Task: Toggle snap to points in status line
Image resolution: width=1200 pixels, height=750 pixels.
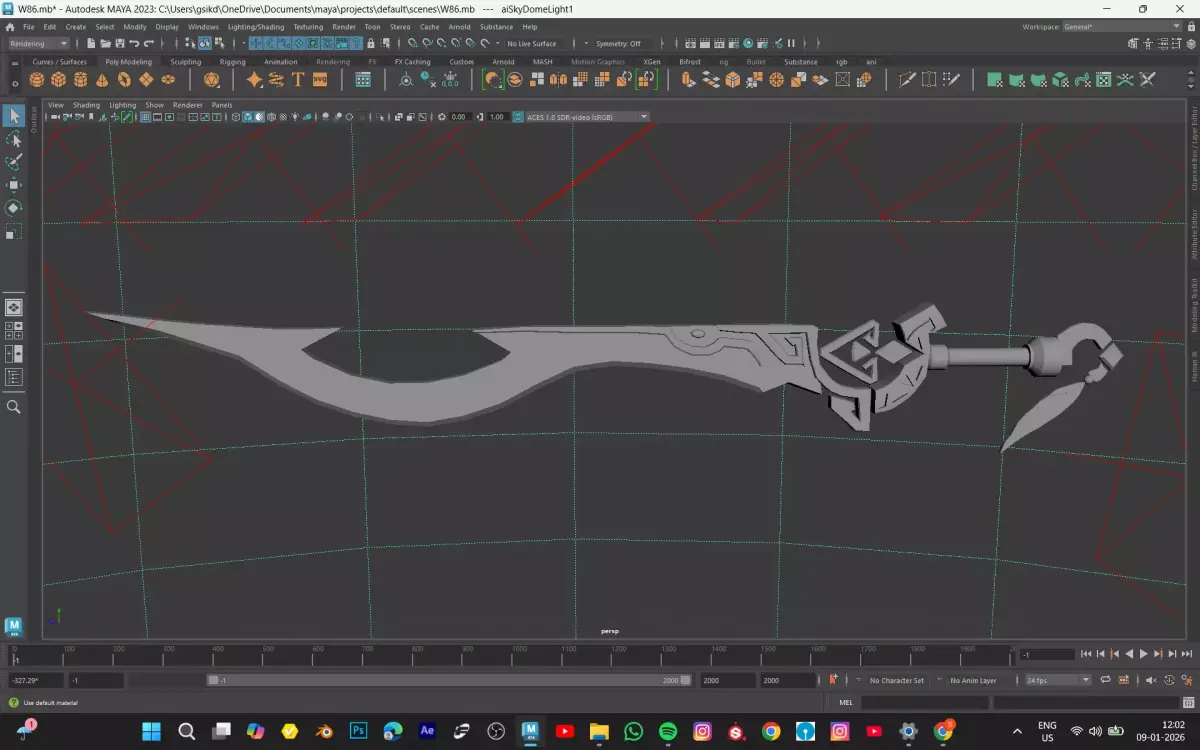Action: [x=441, y=44]
